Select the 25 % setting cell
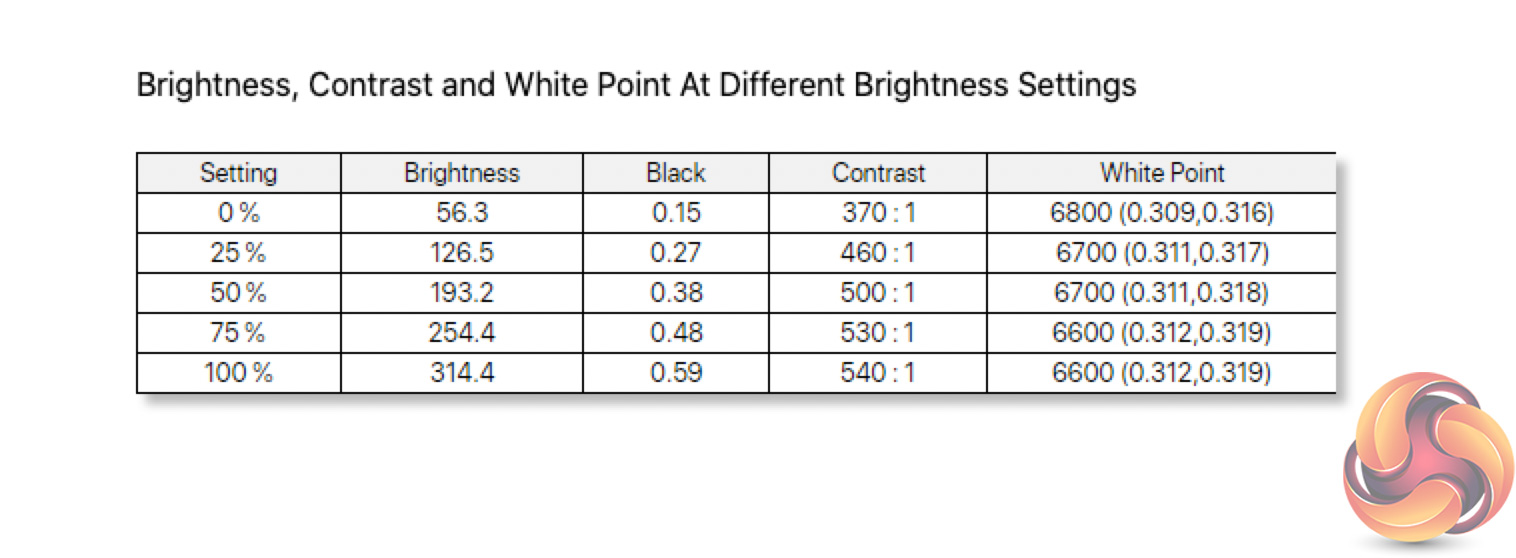Image resolution: width=1516 pixels, height=558 pixels. [x=238, y=253]
